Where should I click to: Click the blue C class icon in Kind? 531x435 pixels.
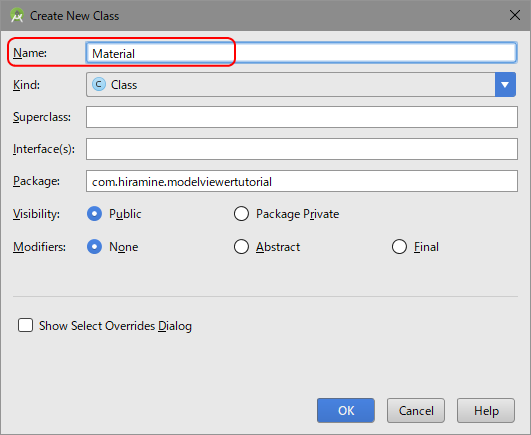[x=99, y=84]
